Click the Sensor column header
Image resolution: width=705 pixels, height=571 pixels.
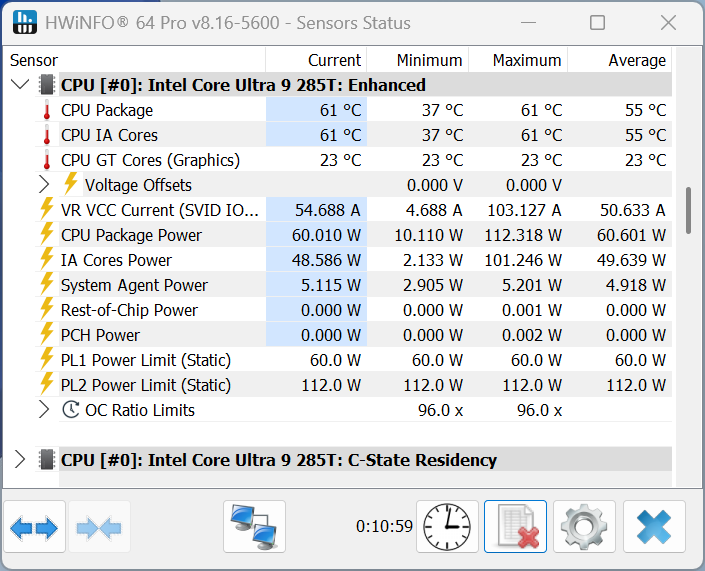135,60
